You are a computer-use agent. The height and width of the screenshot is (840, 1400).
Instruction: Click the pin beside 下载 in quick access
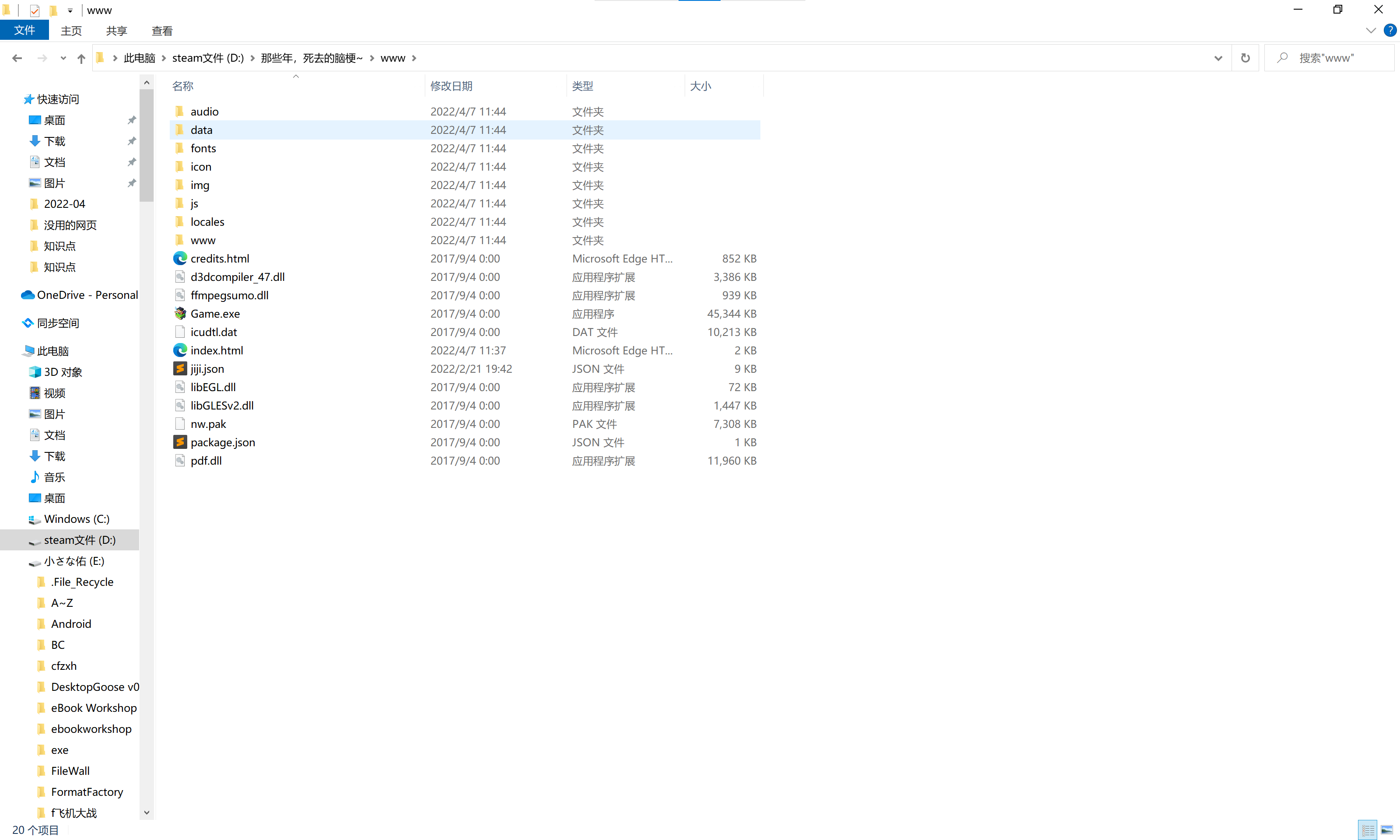(131, 141)
